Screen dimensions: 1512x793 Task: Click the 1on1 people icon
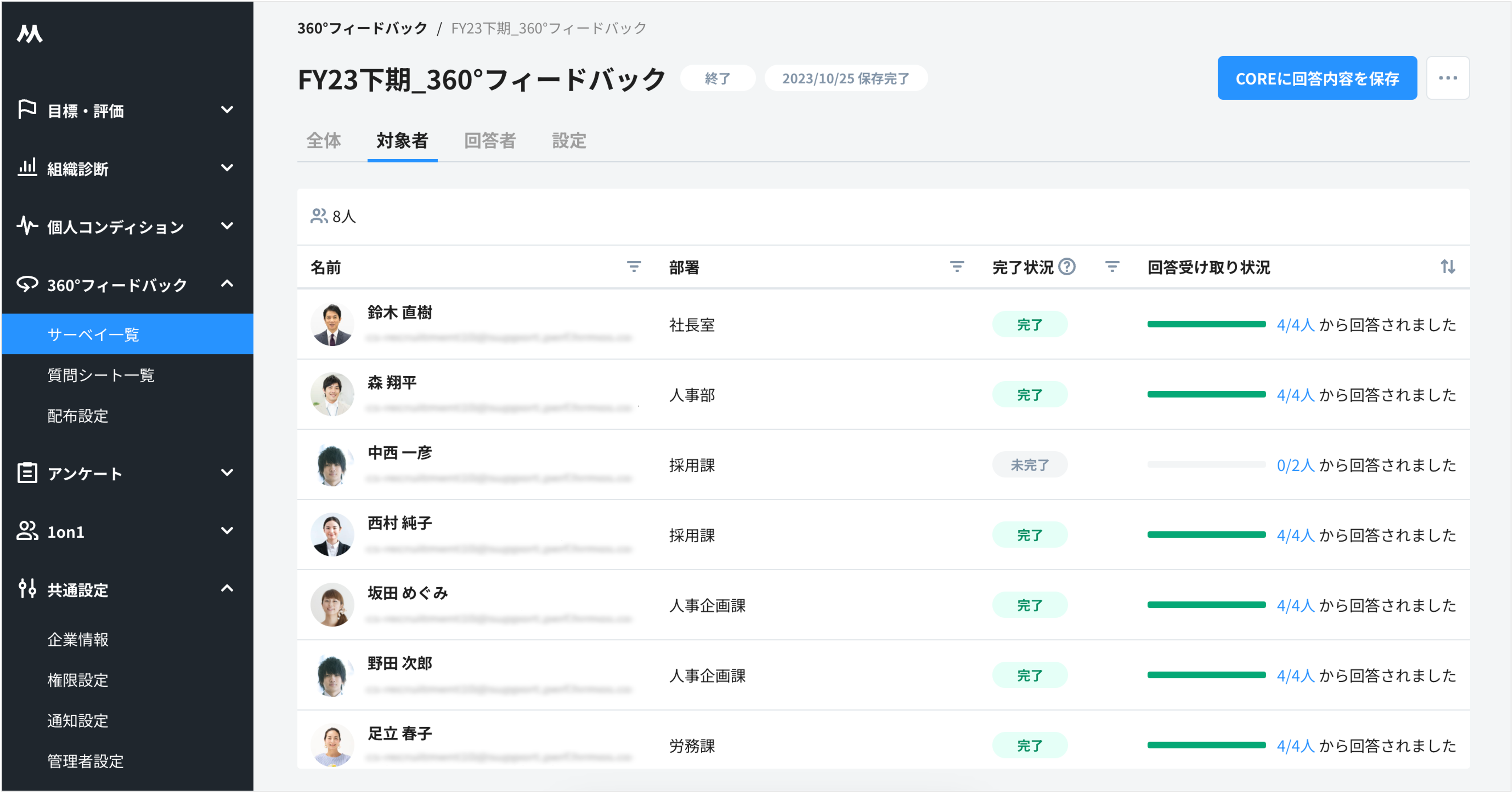(x=27, y=531)
